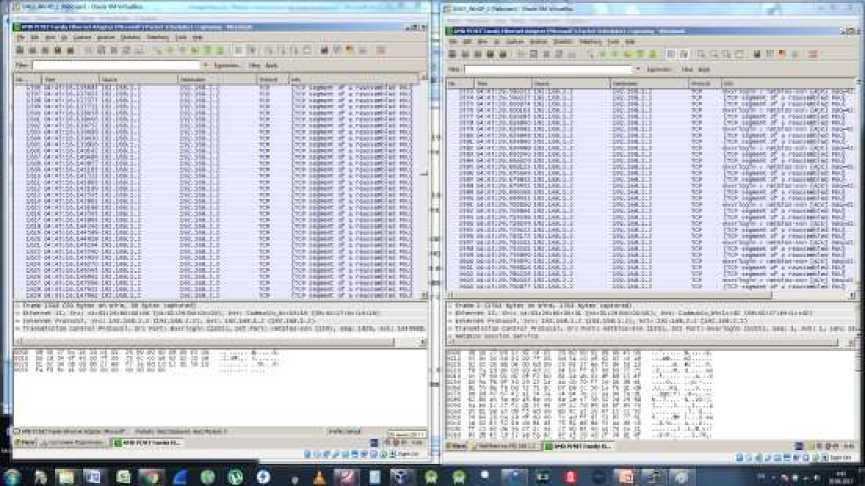Expand Internet Protocol row in left packet details
This screenshot has height=486, width=865.
(x=18, y=321)
